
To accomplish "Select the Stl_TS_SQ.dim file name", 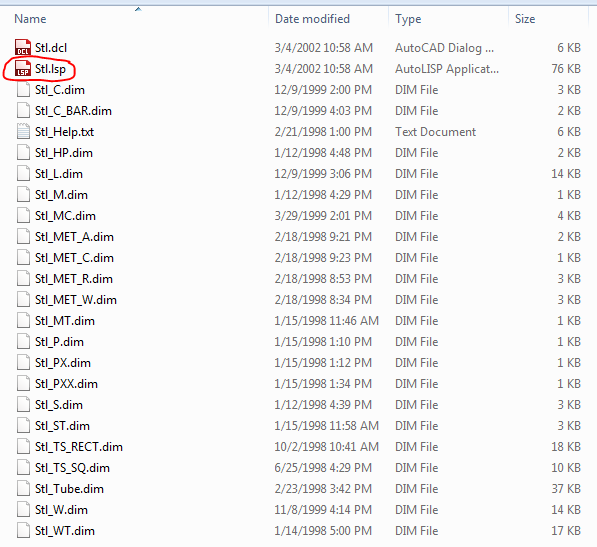I will point(72,468).
